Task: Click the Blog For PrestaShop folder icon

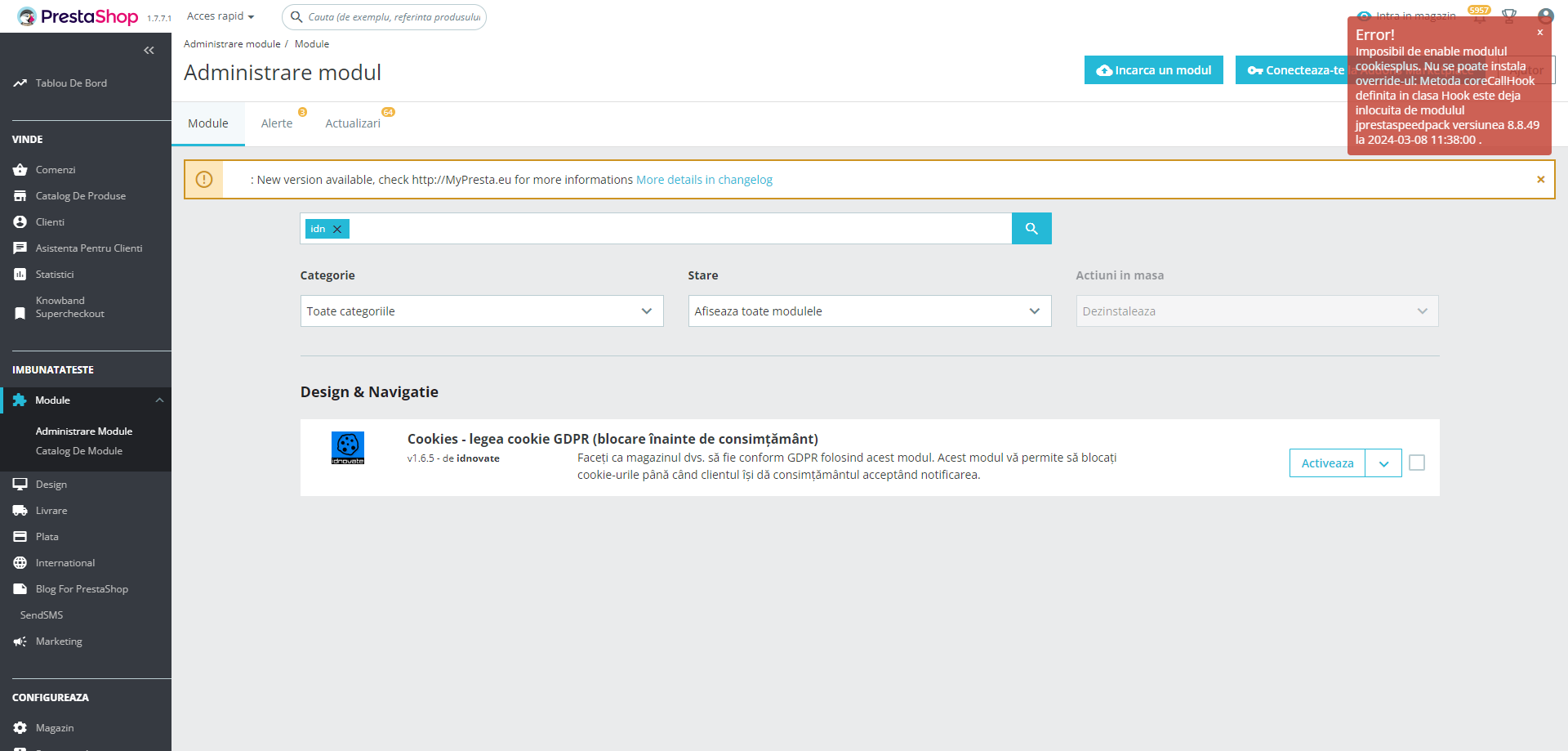Action: 20,589
